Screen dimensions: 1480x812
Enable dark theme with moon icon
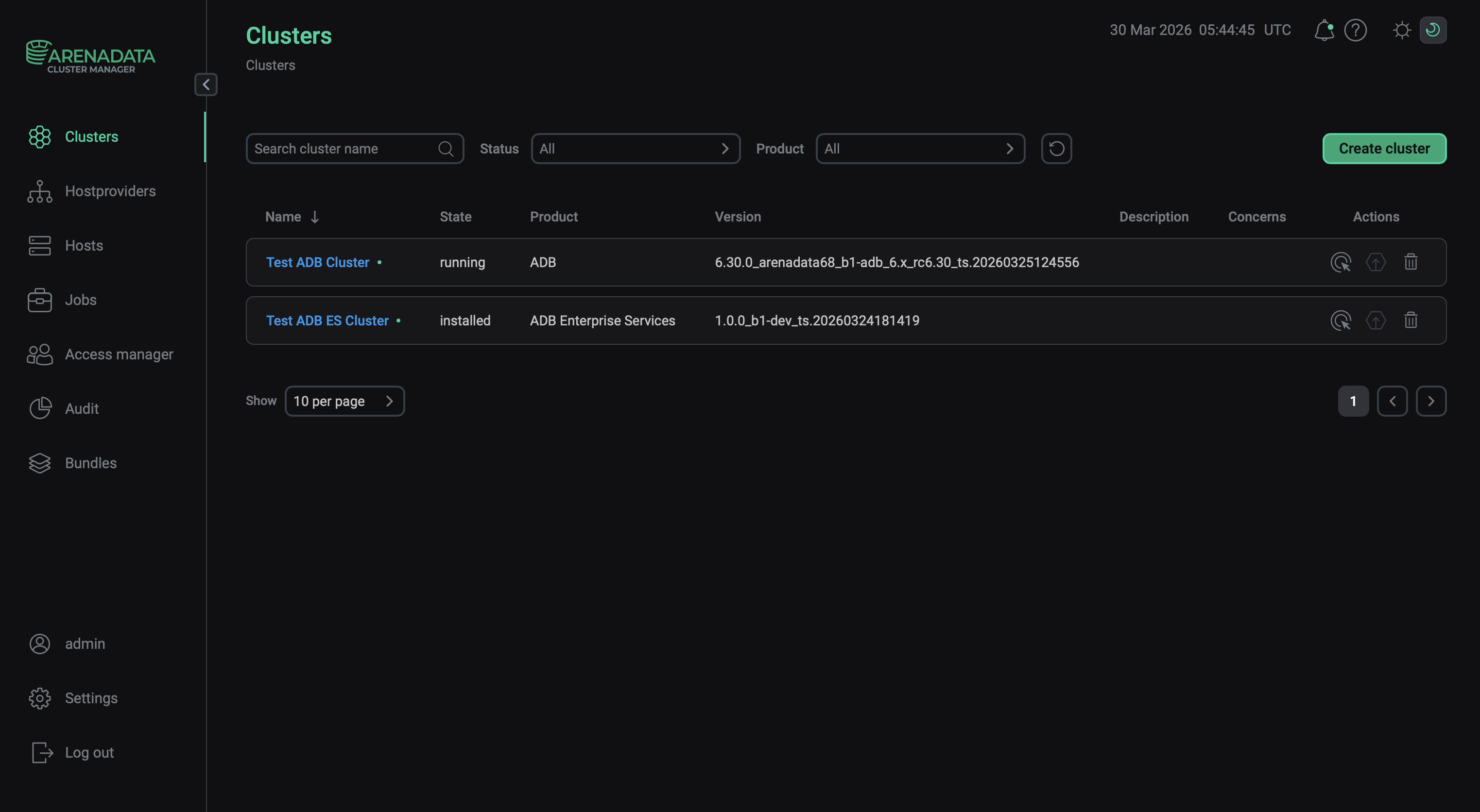point(1433,31)
